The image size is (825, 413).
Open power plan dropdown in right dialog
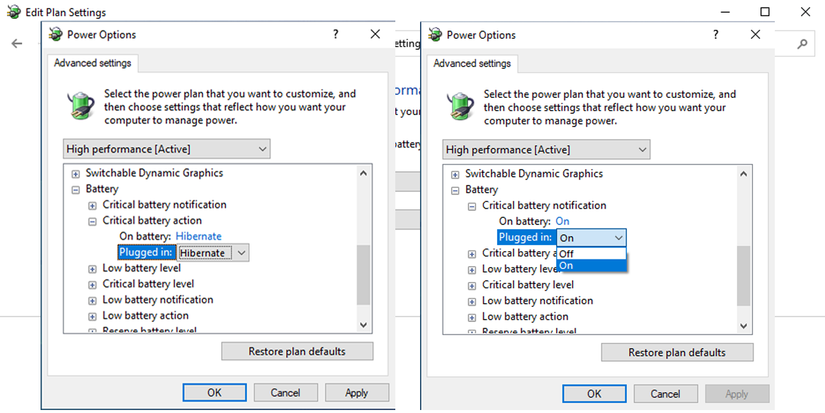click(x=546, y=149)
